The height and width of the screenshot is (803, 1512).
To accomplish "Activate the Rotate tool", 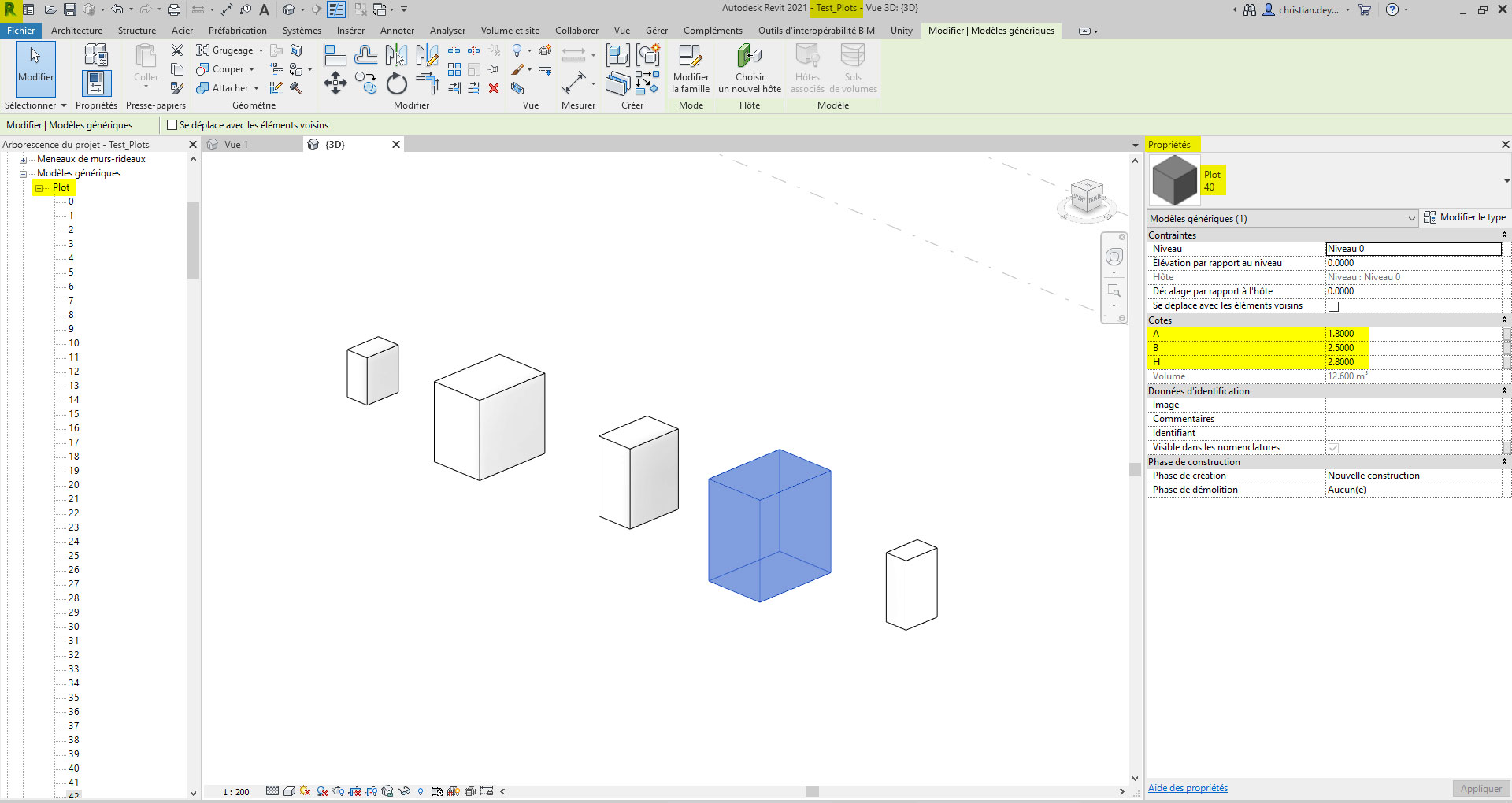I will pos(396,83).
